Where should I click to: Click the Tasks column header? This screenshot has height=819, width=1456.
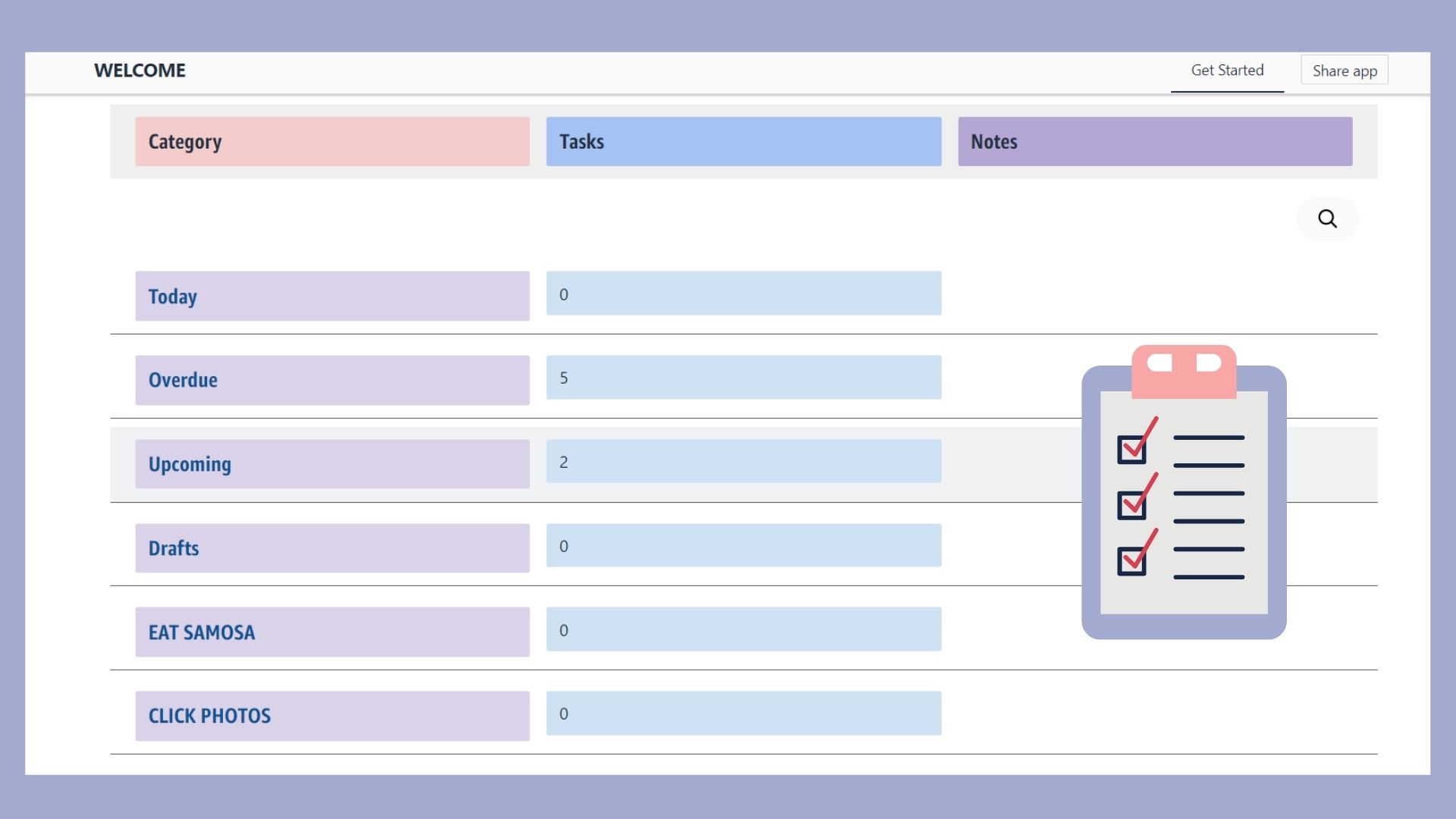(743, 142)
